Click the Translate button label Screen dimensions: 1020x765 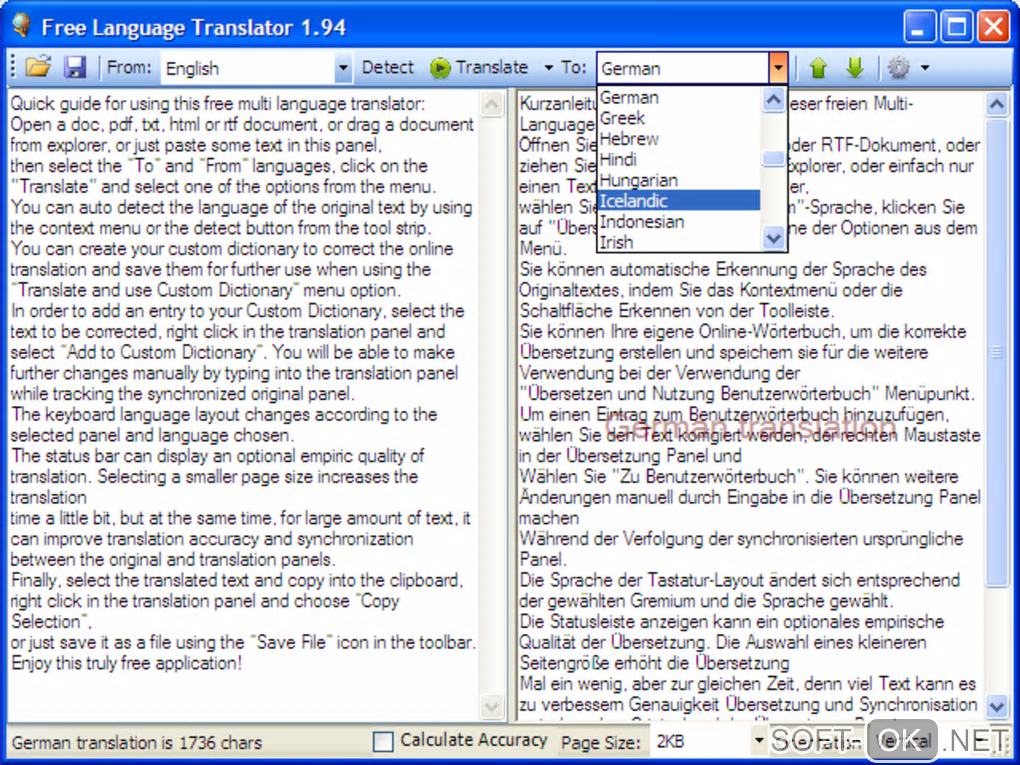(492, 68)
